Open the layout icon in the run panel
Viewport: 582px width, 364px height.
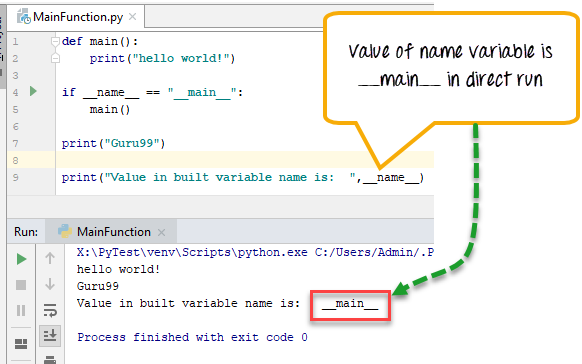tap(21, 344)
